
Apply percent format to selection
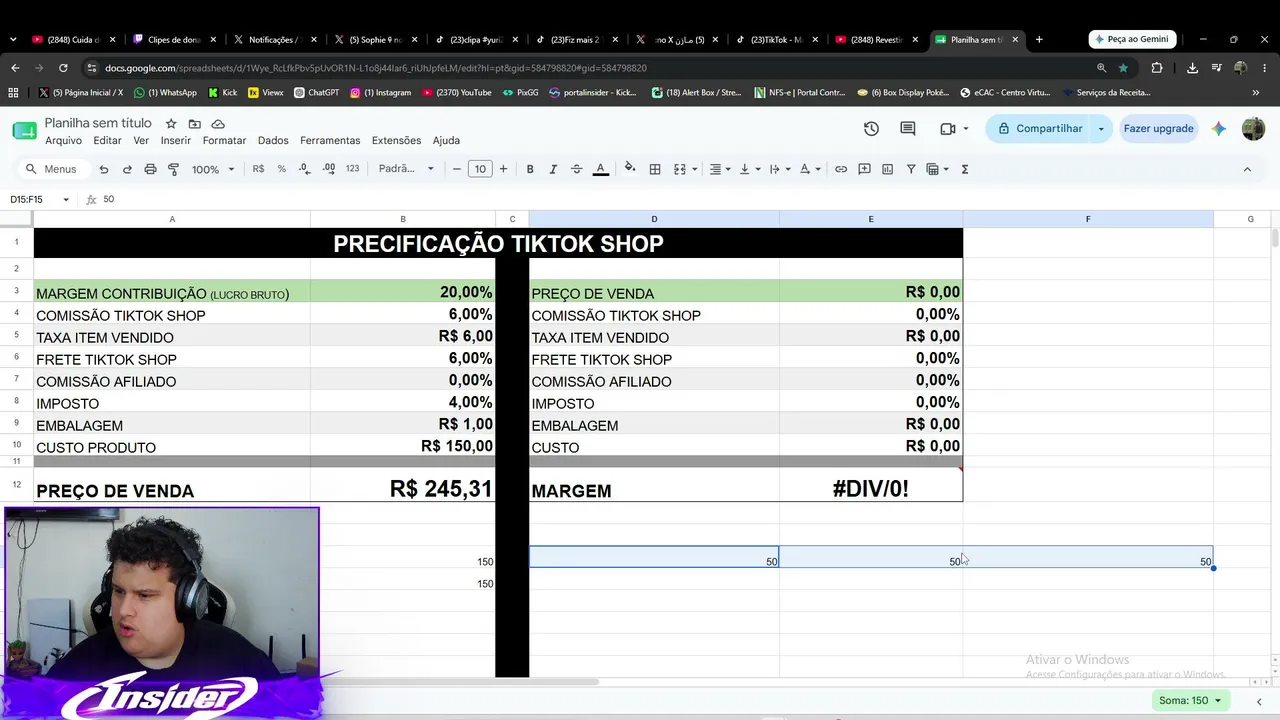point(282,169)
